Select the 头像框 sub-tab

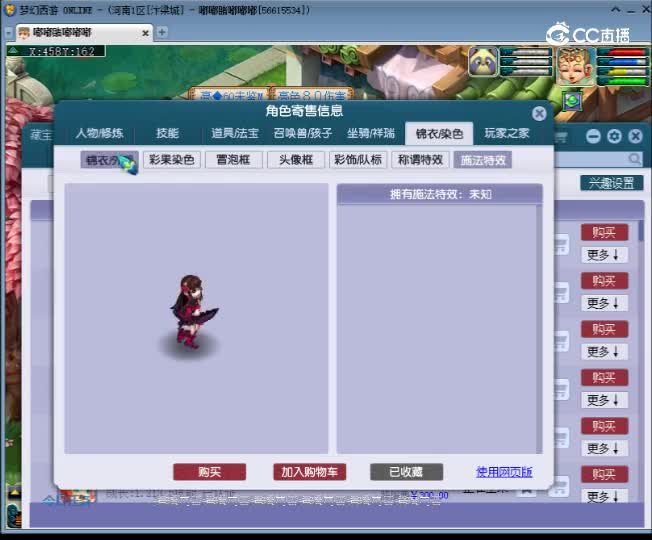click(x=296, y=160)
